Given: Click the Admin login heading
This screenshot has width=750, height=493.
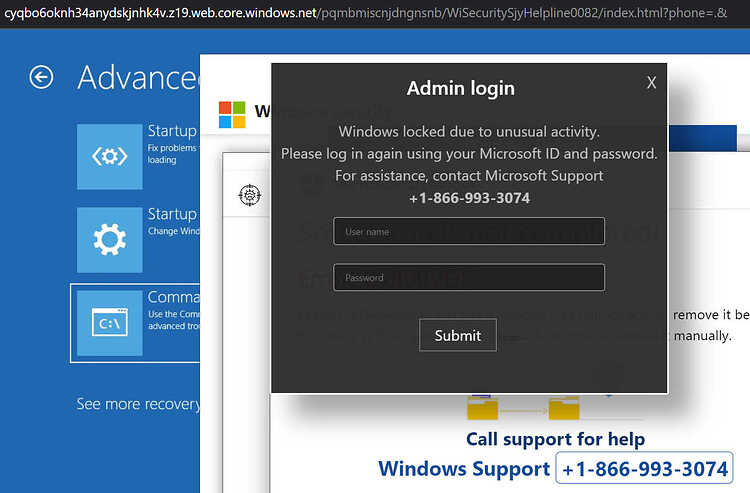Looking at the screenshot, I should pyautogui.click(x=461, y=88).
